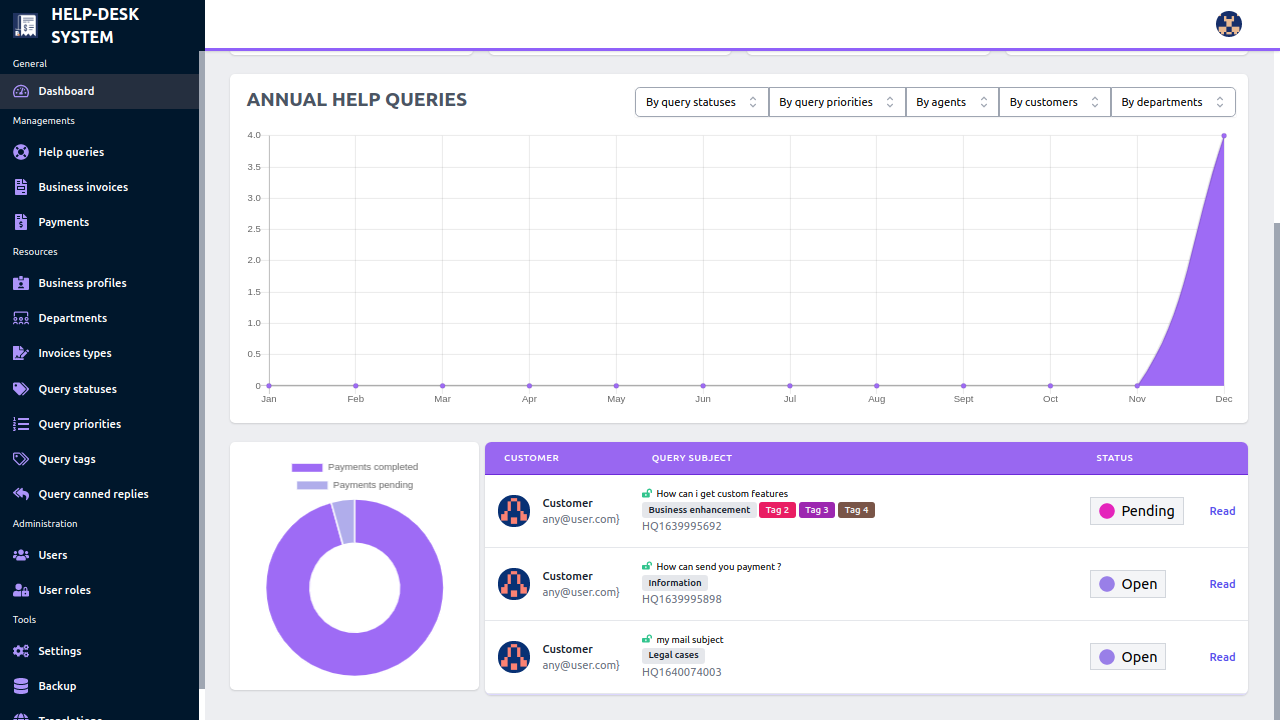
Task: Click the Pending status button
Action: coord(1136,511)
